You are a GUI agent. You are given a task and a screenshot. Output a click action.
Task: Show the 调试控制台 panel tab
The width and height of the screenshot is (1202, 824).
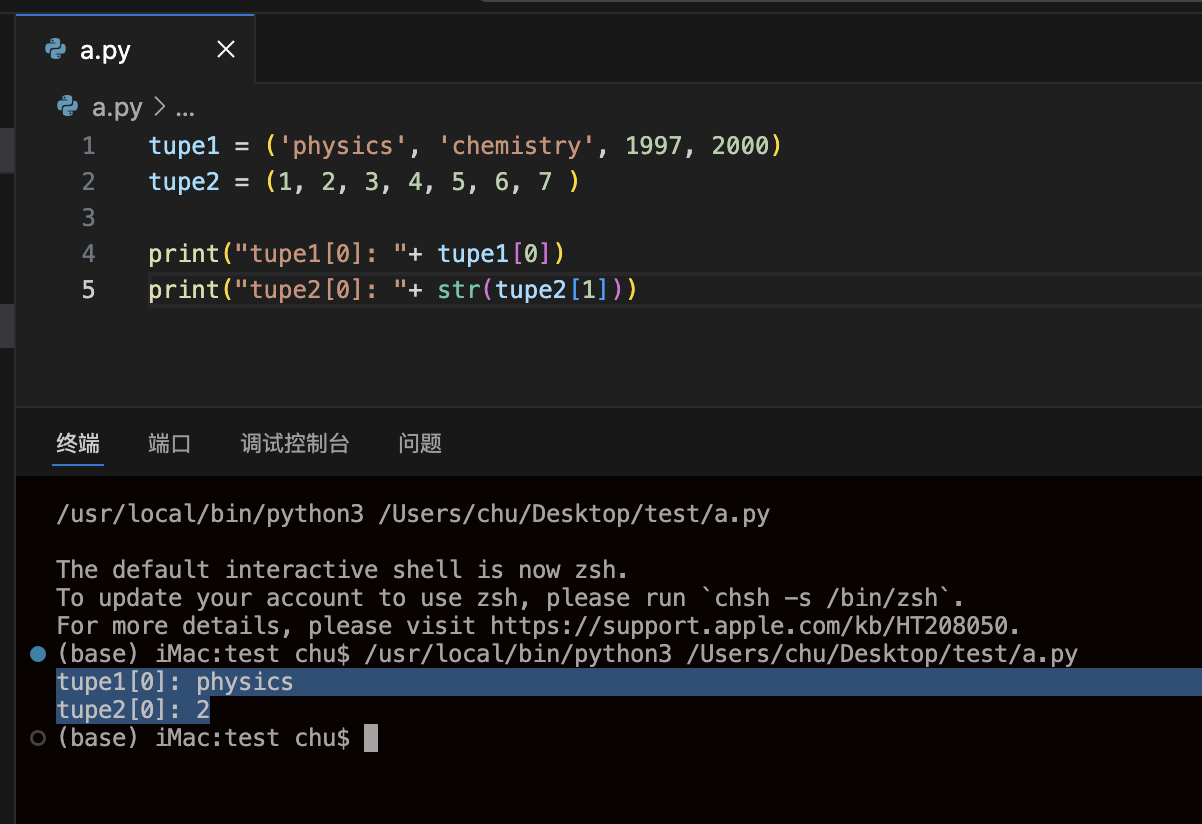click(x=295, y=444)
